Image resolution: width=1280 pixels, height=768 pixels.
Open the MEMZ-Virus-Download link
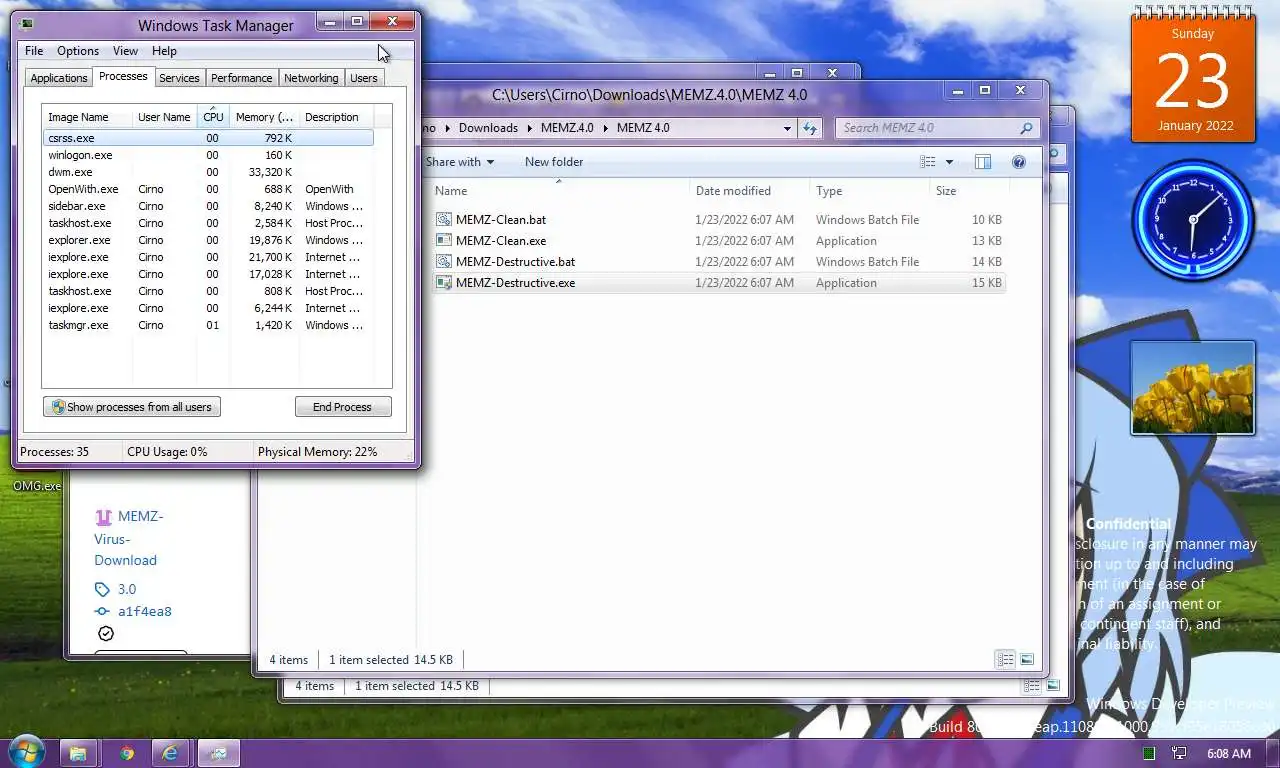128,538
